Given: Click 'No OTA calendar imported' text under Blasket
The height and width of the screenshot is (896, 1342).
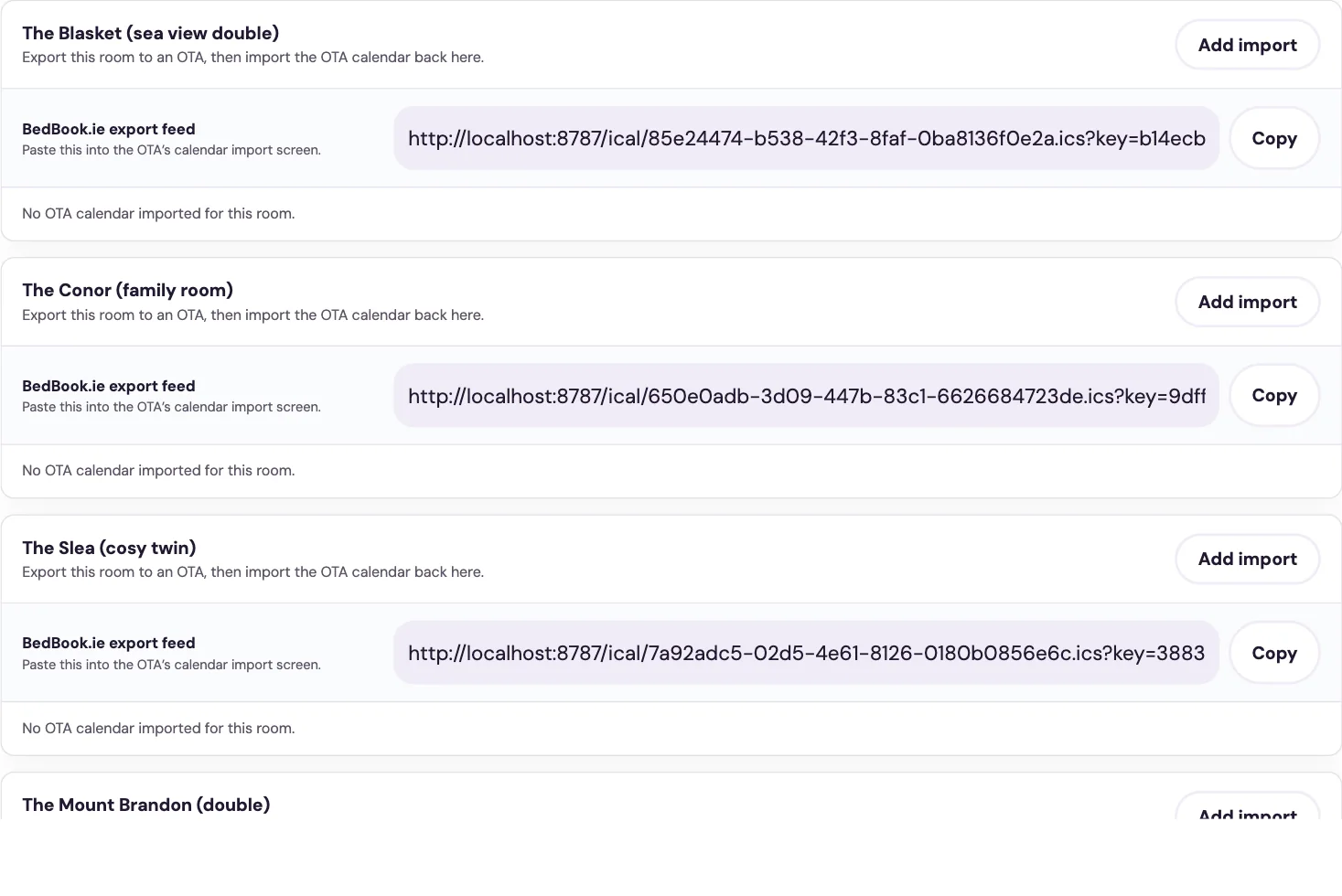Looking at the screenshot, I should point(158,213).
